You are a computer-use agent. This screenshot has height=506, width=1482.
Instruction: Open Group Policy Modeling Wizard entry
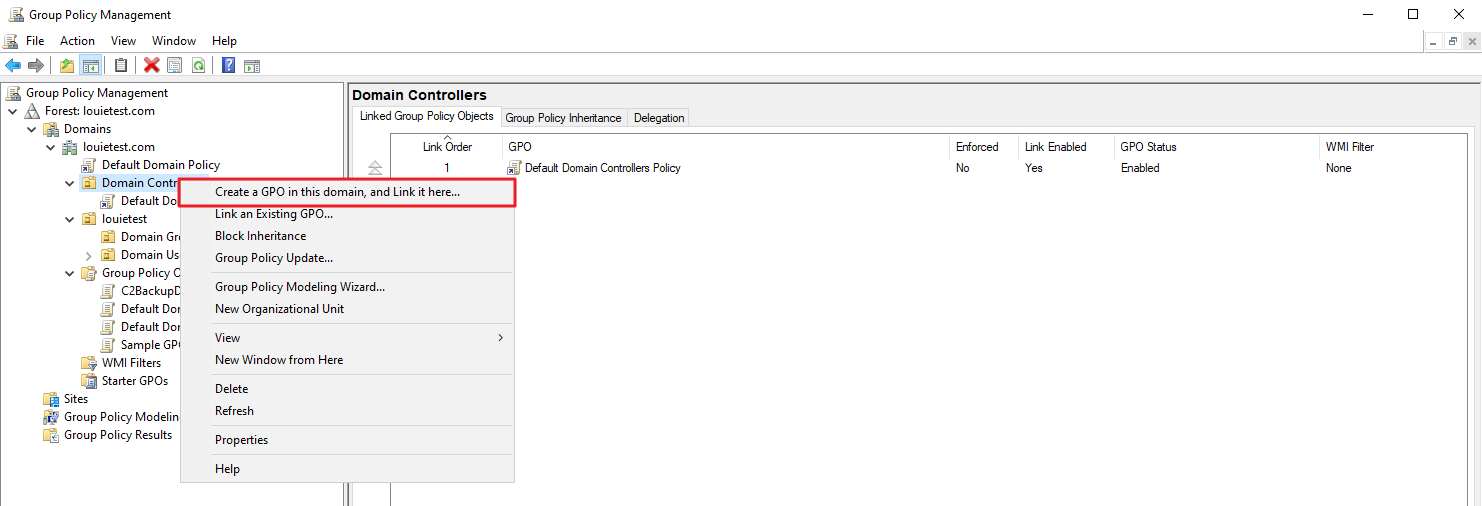click(346, 287)
